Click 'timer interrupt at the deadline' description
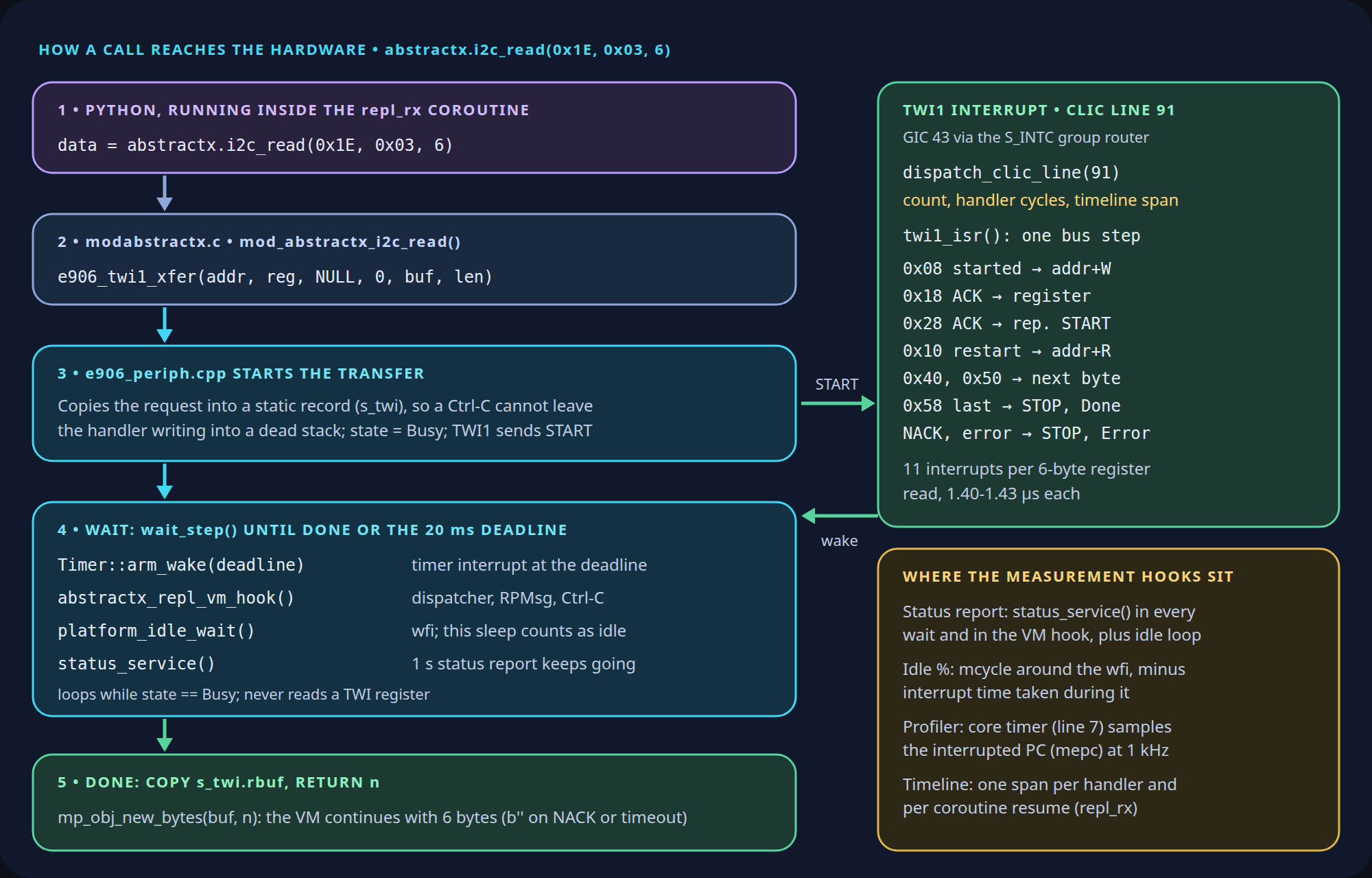 tap(529, 565)
